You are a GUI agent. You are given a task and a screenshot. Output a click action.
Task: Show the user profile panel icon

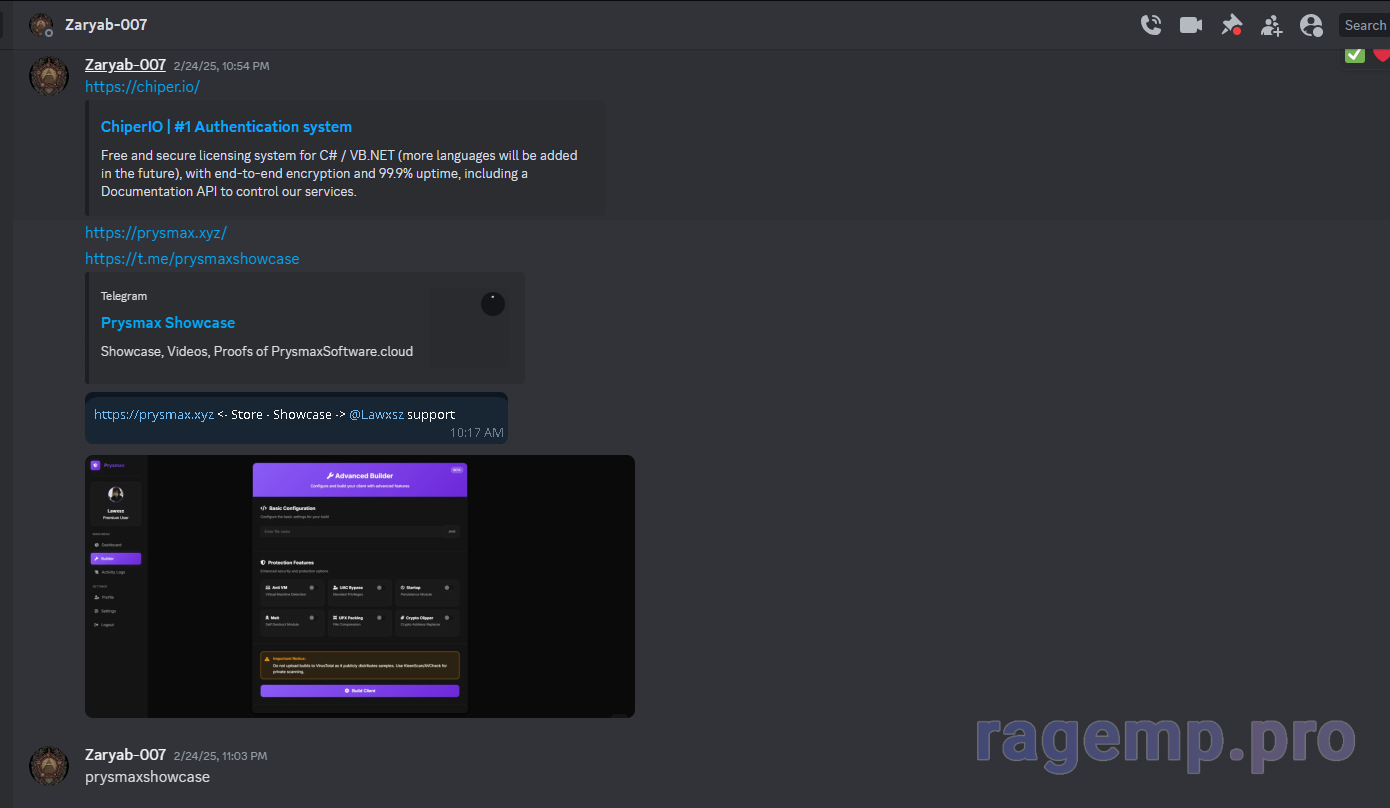point(1311,25)
